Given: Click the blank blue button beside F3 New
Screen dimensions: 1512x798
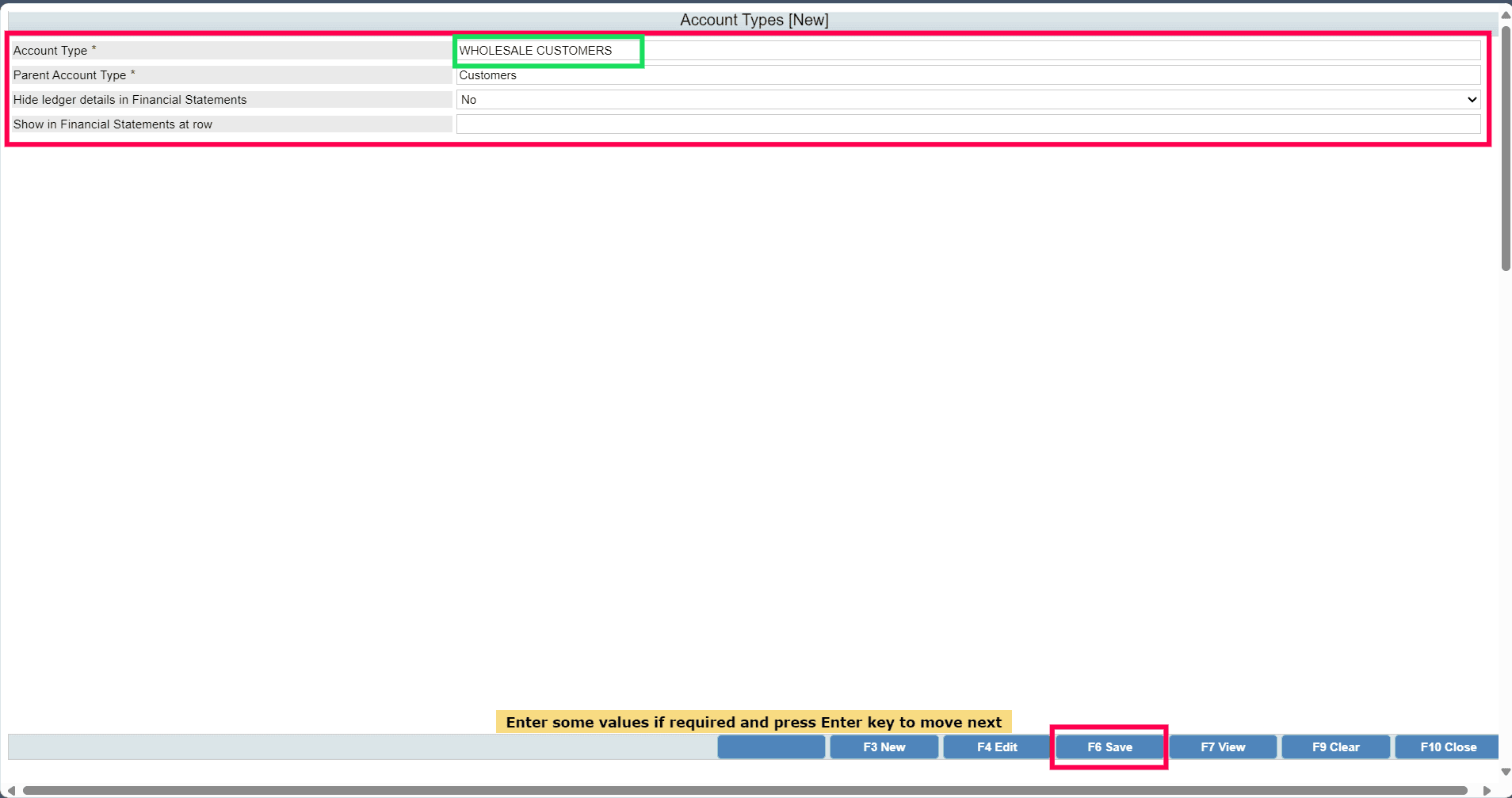Looking at the screenshot, I should [771, 747].
